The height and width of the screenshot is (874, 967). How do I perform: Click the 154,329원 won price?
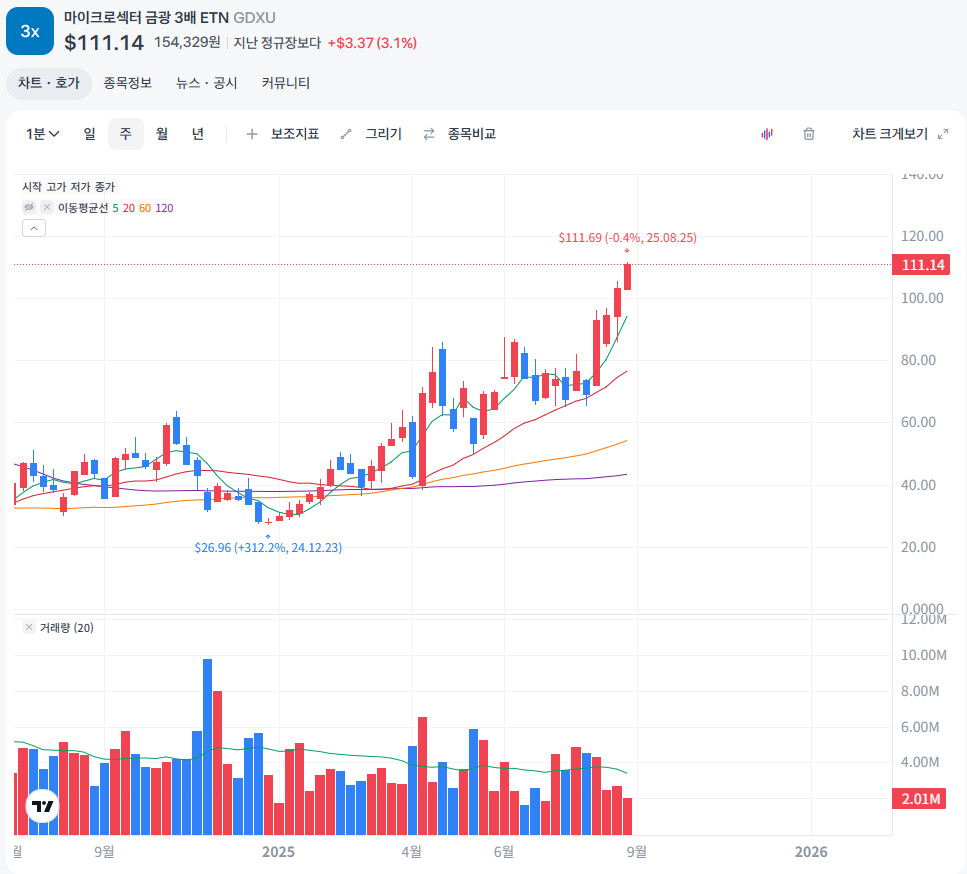(x=187, y=43)
